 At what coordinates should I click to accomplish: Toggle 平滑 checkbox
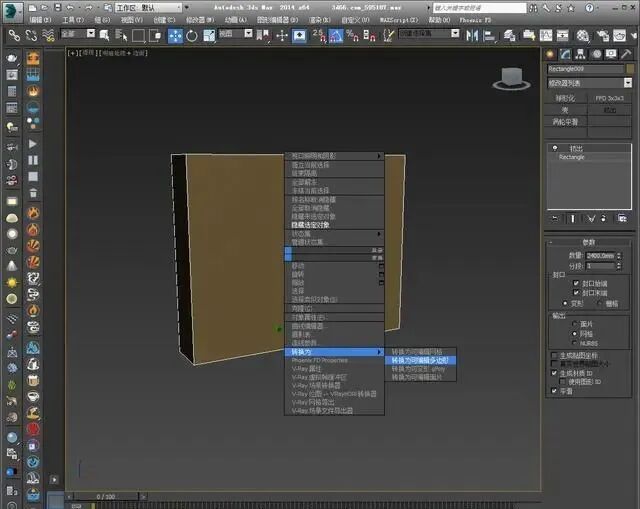[x=554, y=391]
